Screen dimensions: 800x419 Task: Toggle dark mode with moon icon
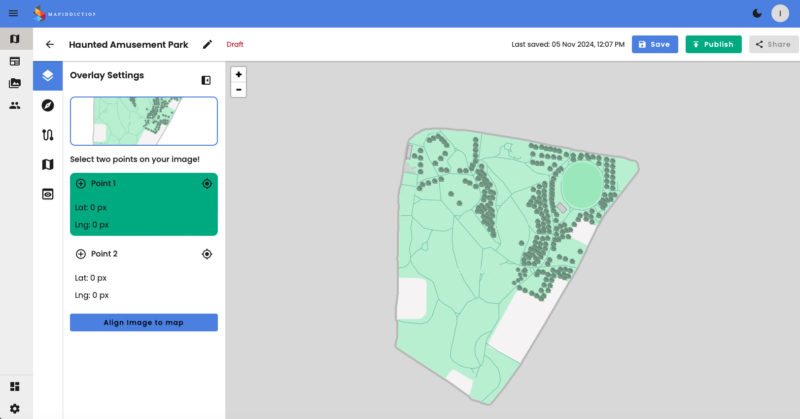click(x=756, y=13)
